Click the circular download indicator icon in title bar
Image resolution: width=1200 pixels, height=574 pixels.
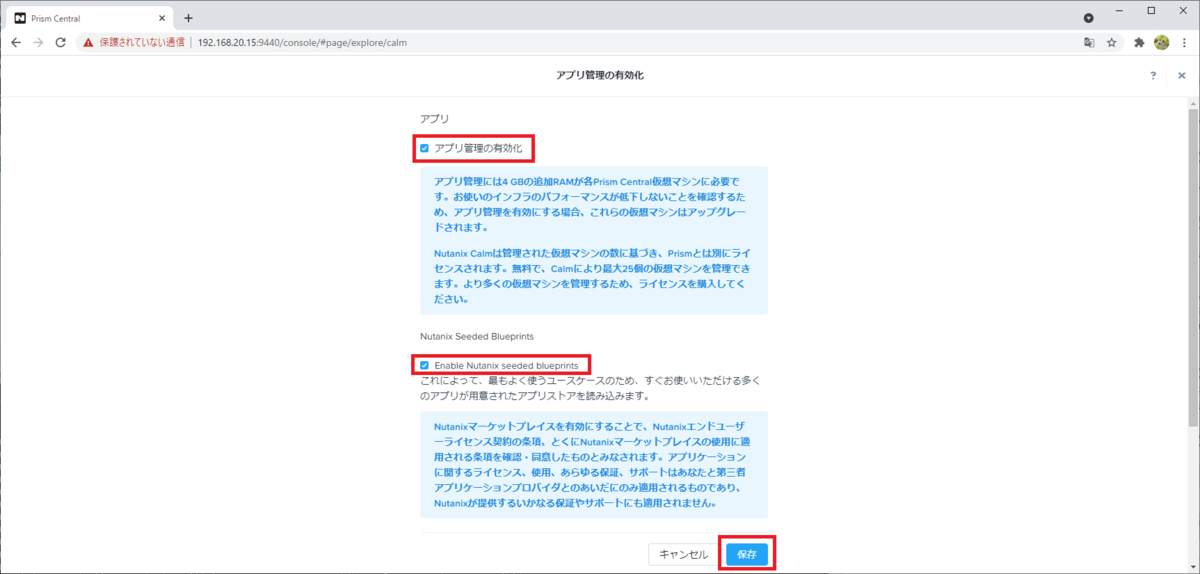pos(1089,18)
